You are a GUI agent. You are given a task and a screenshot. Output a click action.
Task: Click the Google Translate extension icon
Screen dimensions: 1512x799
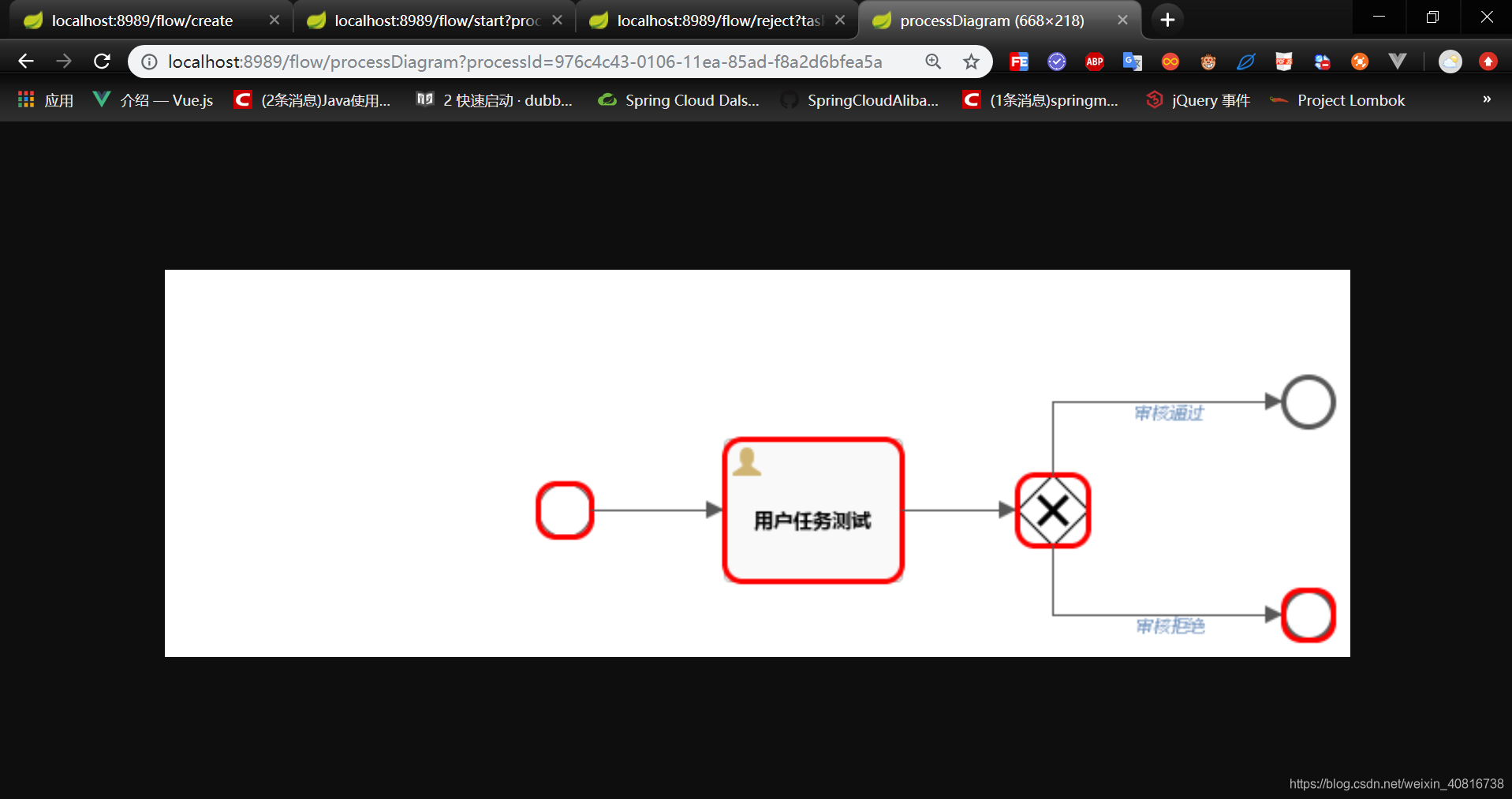pos(1132,61)
